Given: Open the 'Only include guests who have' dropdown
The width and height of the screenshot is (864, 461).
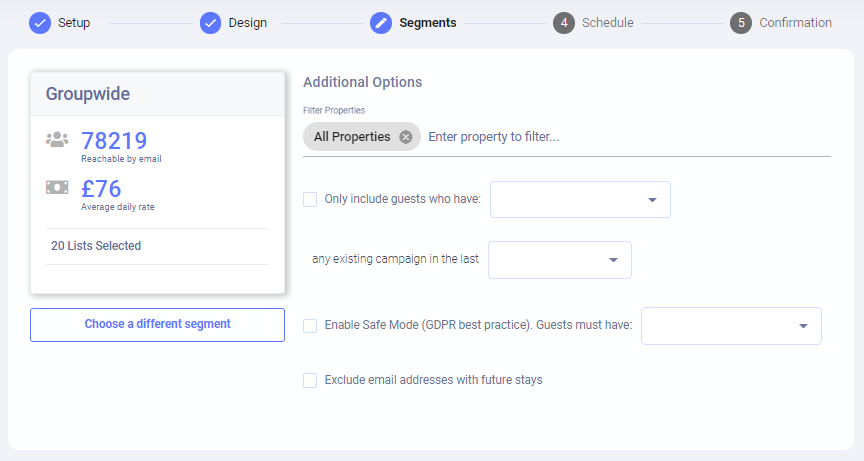Looking at the screenshot, I should [580, 200].
